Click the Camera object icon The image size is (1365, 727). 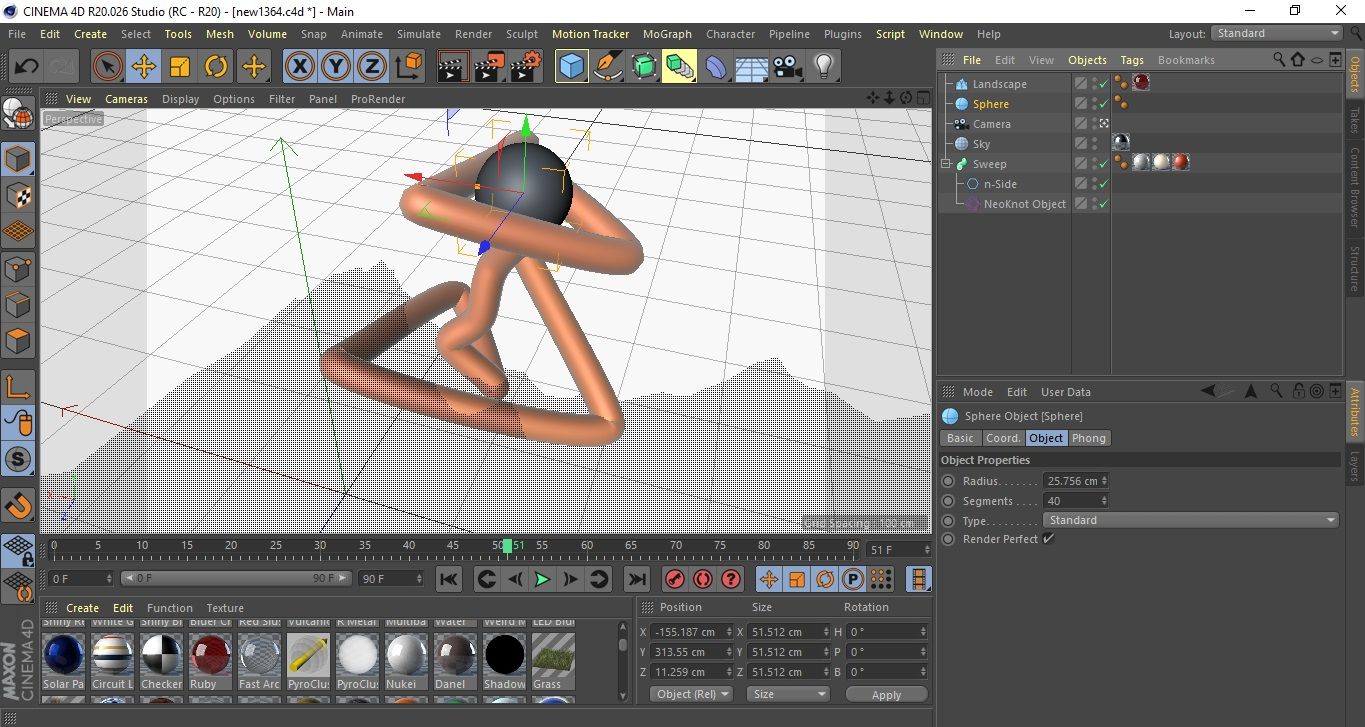point(788,67)
